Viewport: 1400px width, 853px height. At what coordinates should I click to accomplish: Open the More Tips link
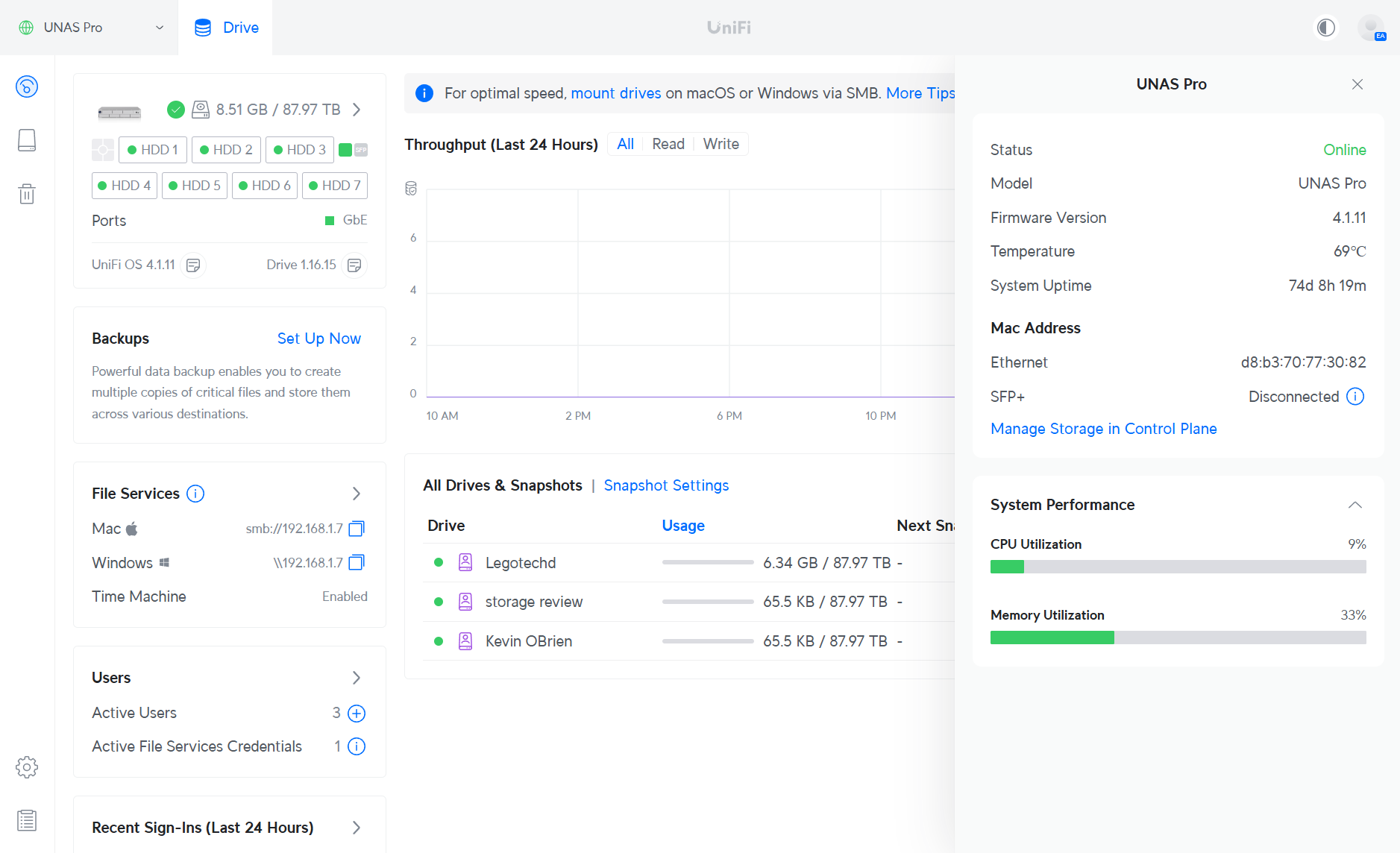click(920, 93)
